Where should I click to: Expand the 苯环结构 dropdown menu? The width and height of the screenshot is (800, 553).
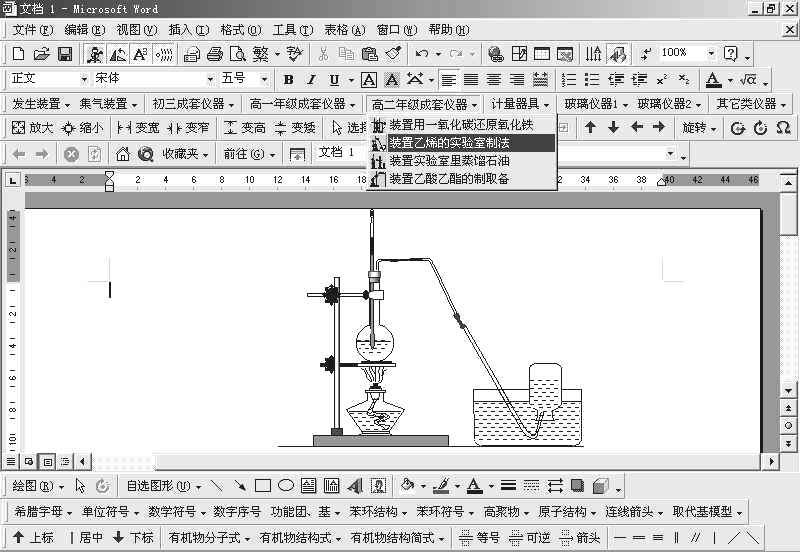tap(378, 512)
